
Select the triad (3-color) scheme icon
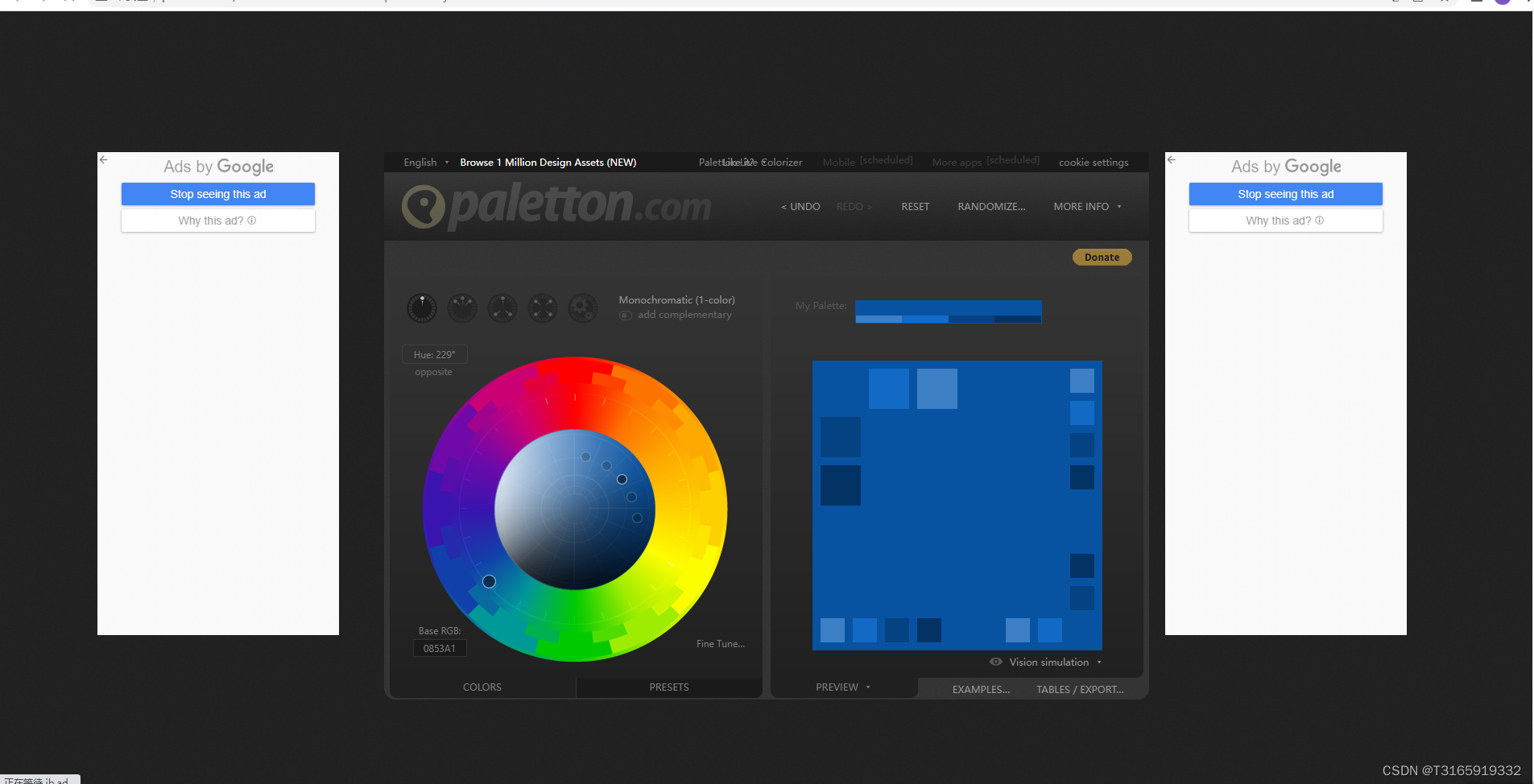point(502,308)
